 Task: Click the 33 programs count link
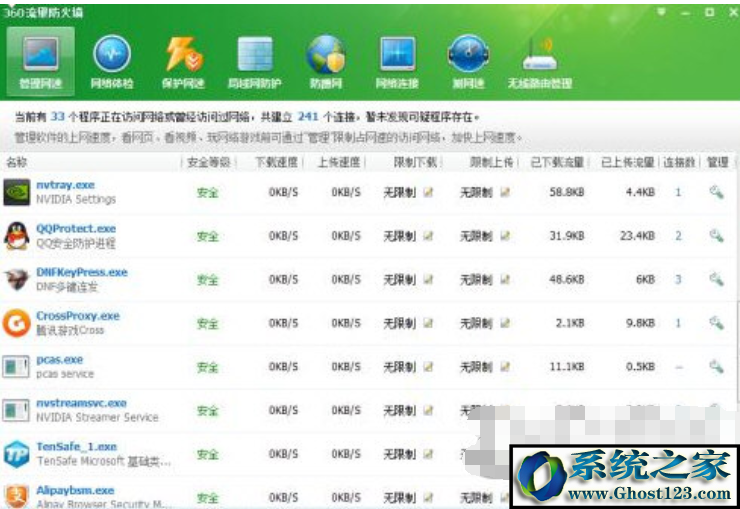pos(57,116)
